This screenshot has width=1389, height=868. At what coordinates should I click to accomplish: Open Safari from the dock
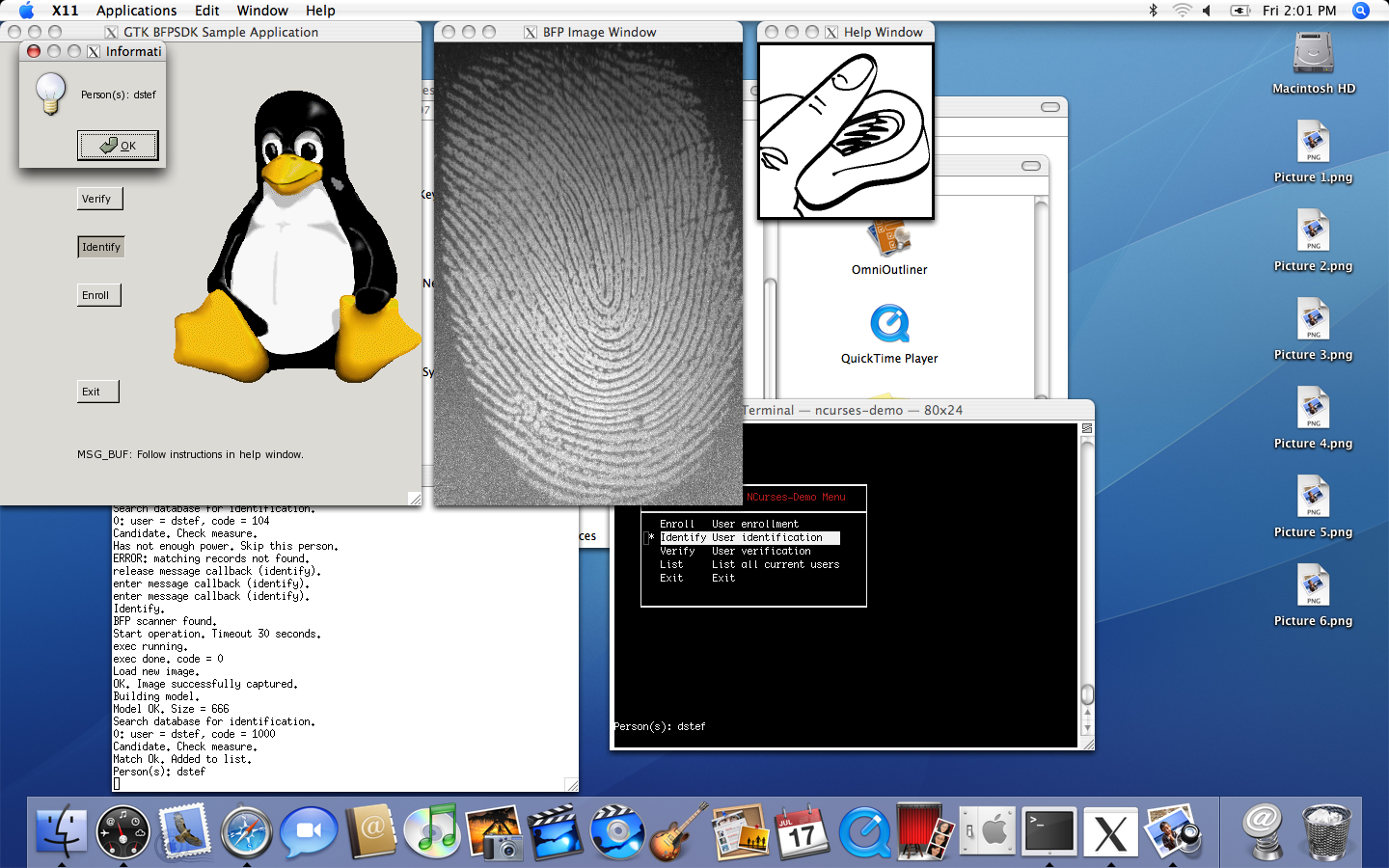click(x=246, y=831)
